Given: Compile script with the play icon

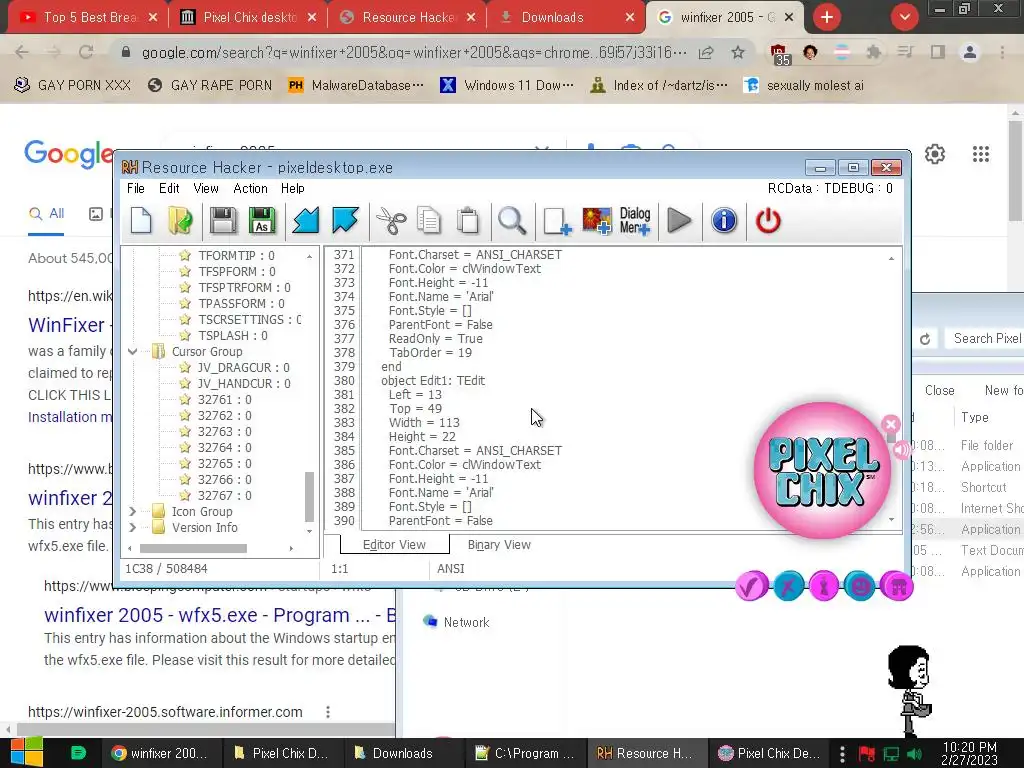Looking at the screenshot, I should (x=680, y=221).
